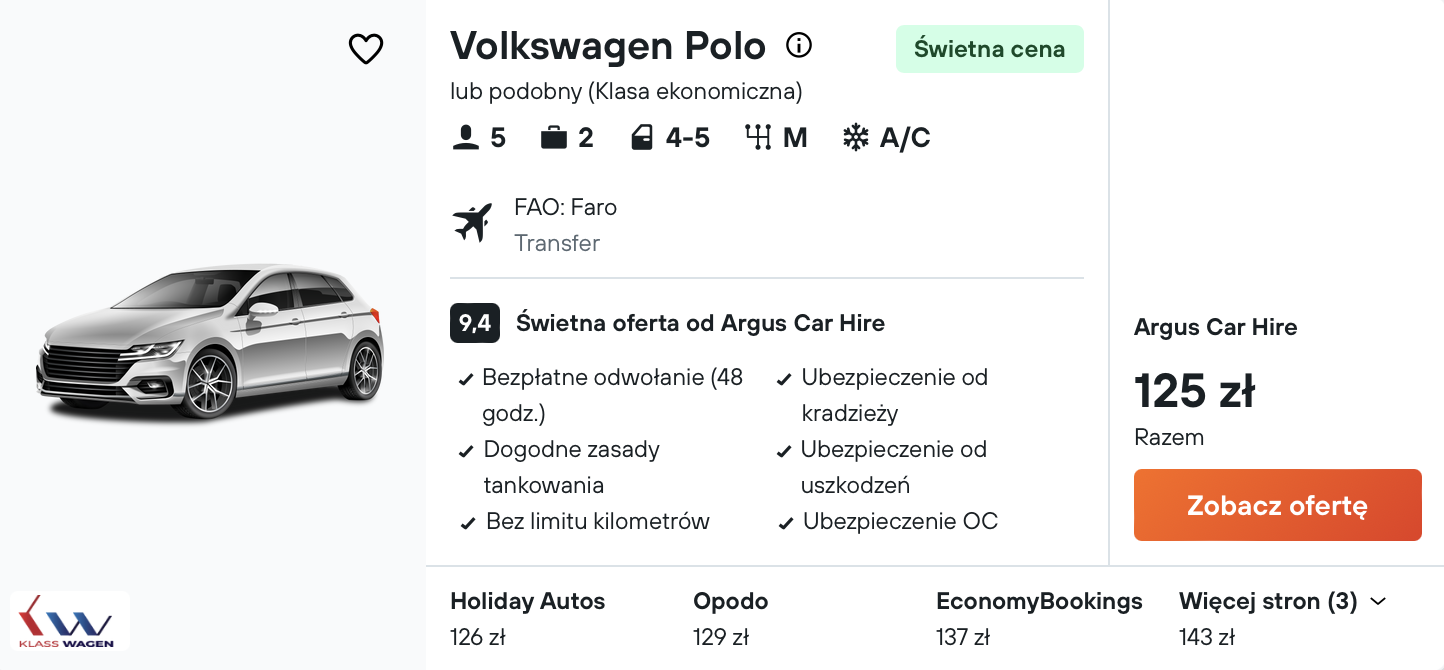Click the Argus Car Hire 125 zł price
Image resolution: width=1444 pixels, height=670 pixels.
1194,391
